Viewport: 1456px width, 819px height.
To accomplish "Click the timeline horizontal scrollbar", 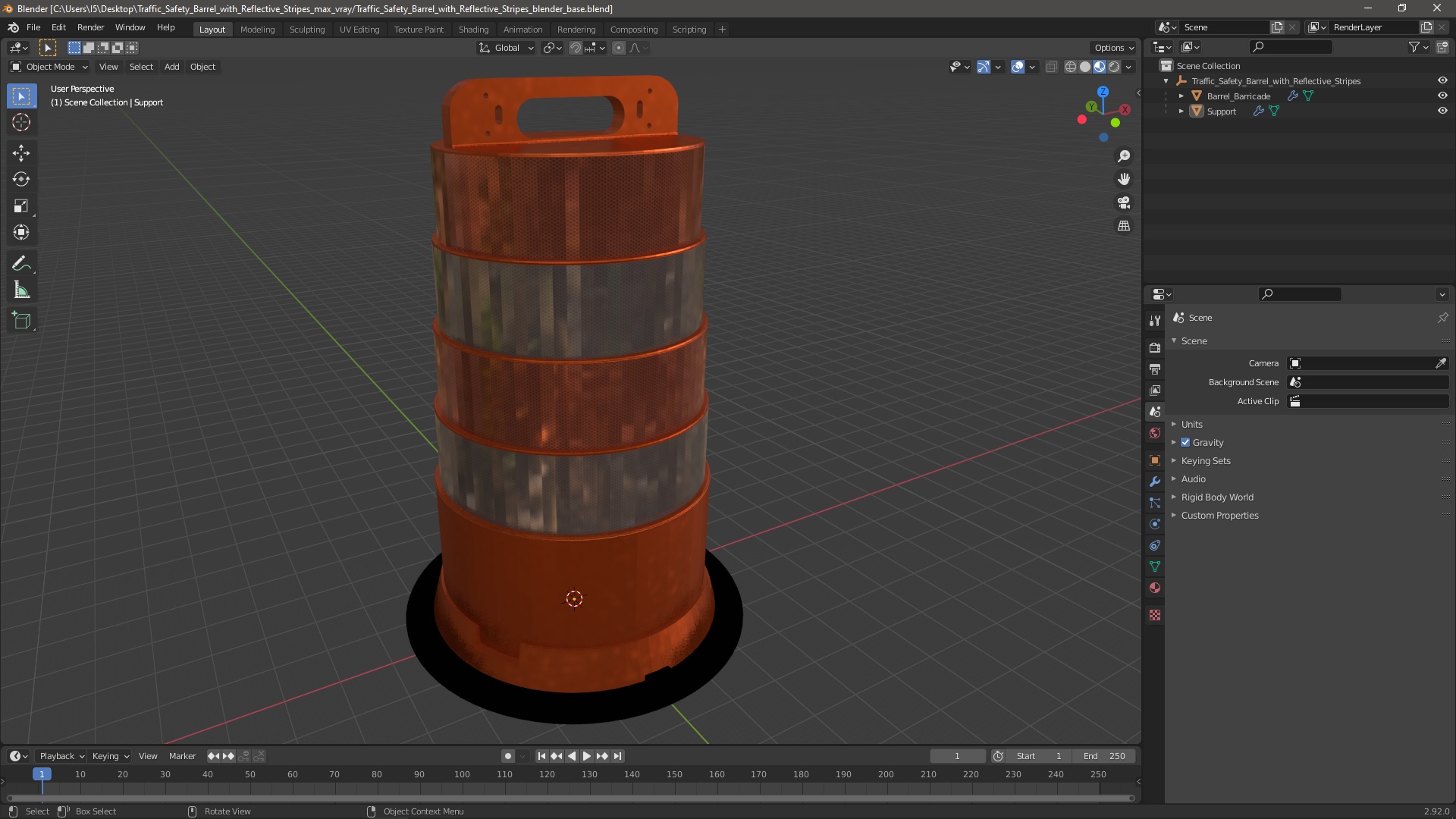I will point(570,798).
